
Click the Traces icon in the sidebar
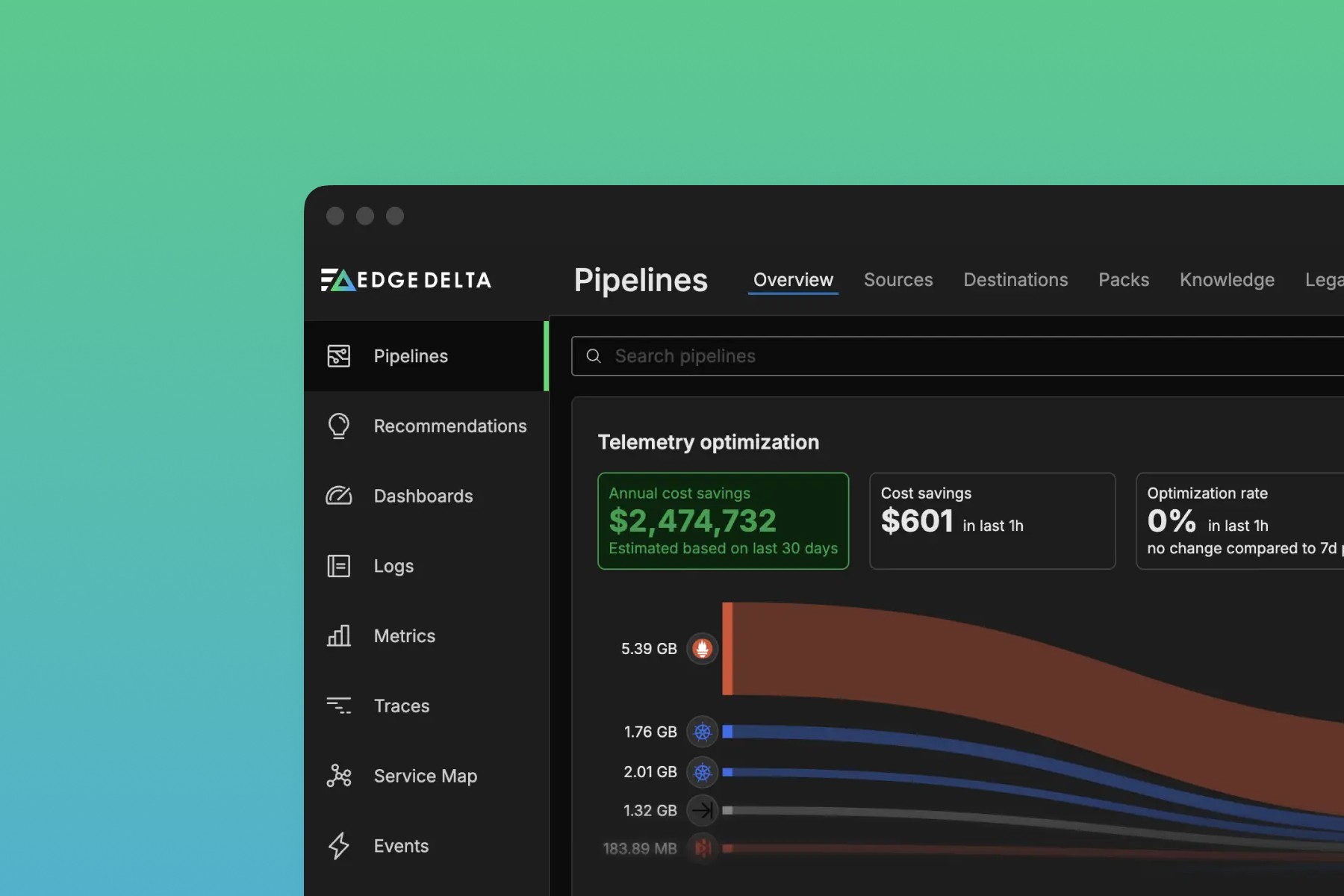(338, 706)
